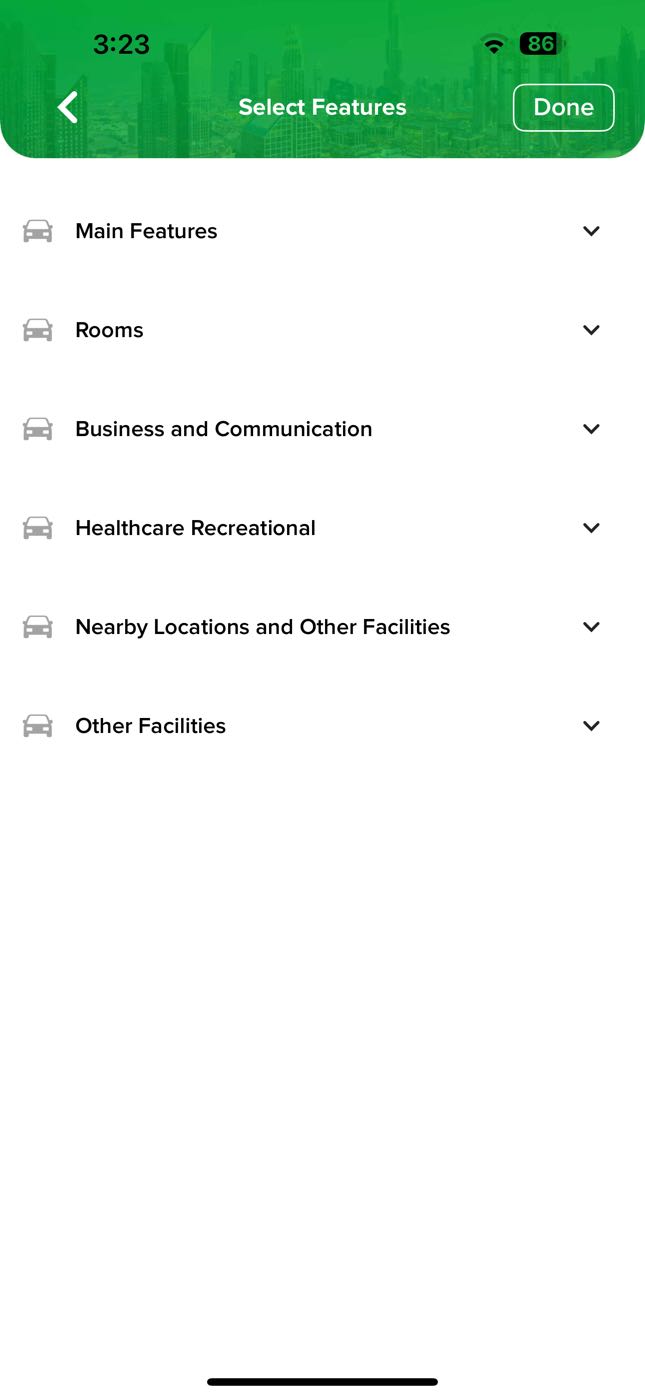The height and width of the screenshot is (1398, 645).
Task: Open the Business and Communication chevron
Action: click(591, 429)
